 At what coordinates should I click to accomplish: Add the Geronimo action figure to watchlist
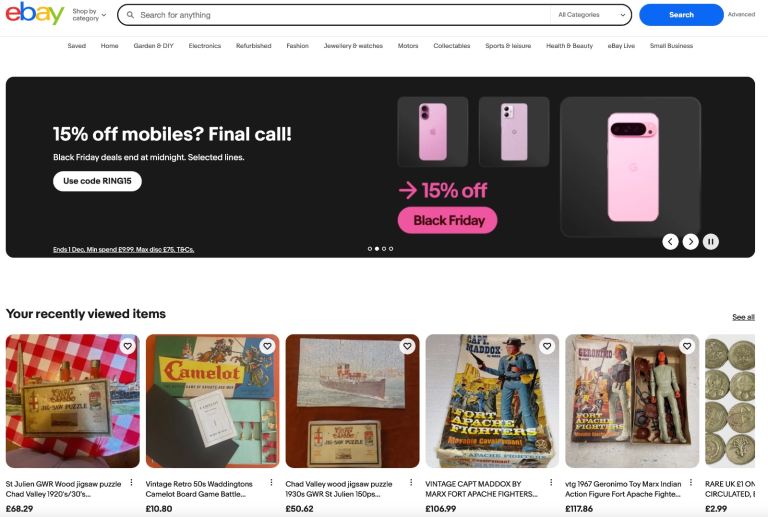coord(687,346)
